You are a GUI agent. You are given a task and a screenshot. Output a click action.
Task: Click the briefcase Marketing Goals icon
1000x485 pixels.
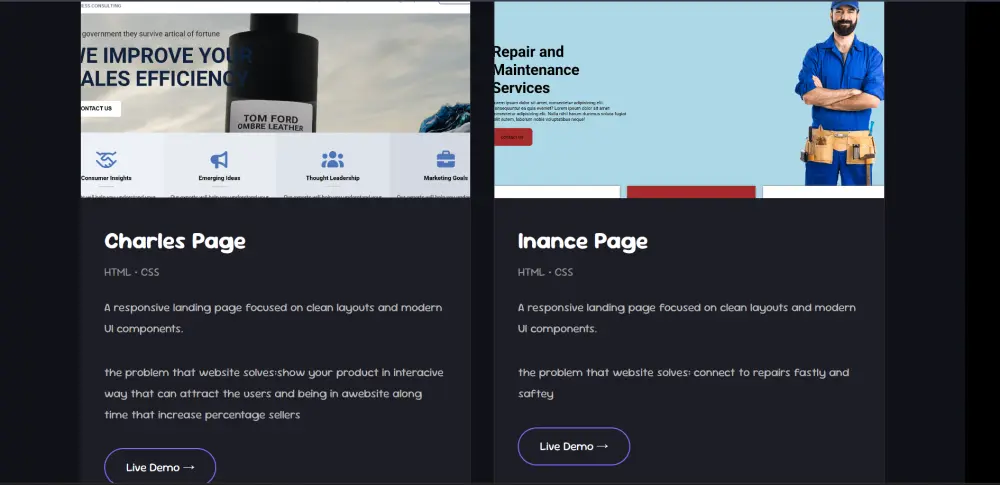pyautogui.click(x=446, y=160)
